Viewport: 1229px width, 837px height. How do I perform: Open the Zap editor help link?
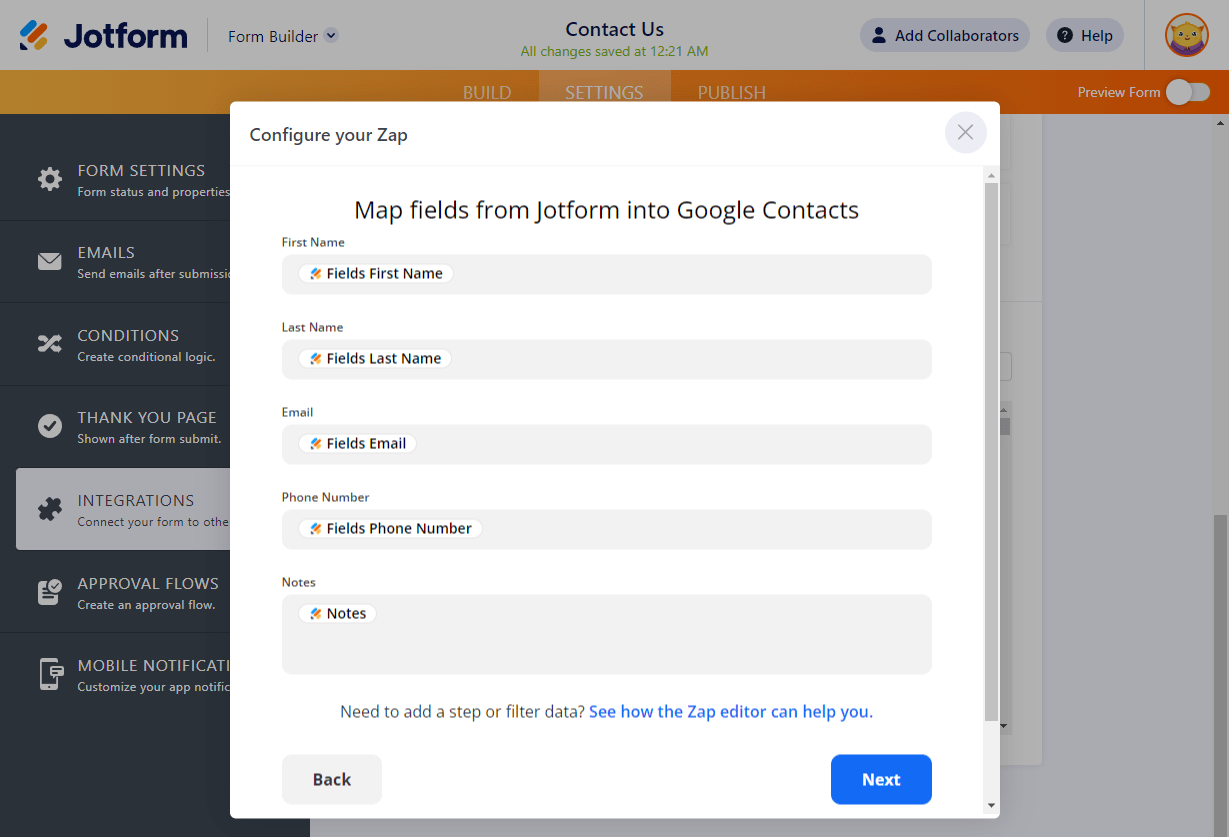(730, 712)
